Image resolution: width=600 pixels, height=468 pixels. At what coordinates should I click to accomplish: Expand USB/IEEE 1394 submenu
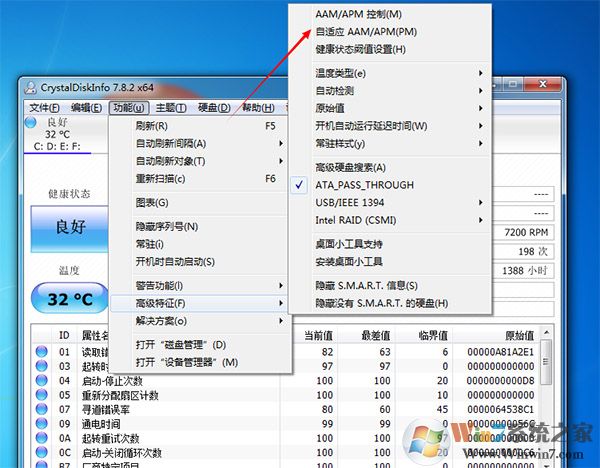[x=390, y=202]
